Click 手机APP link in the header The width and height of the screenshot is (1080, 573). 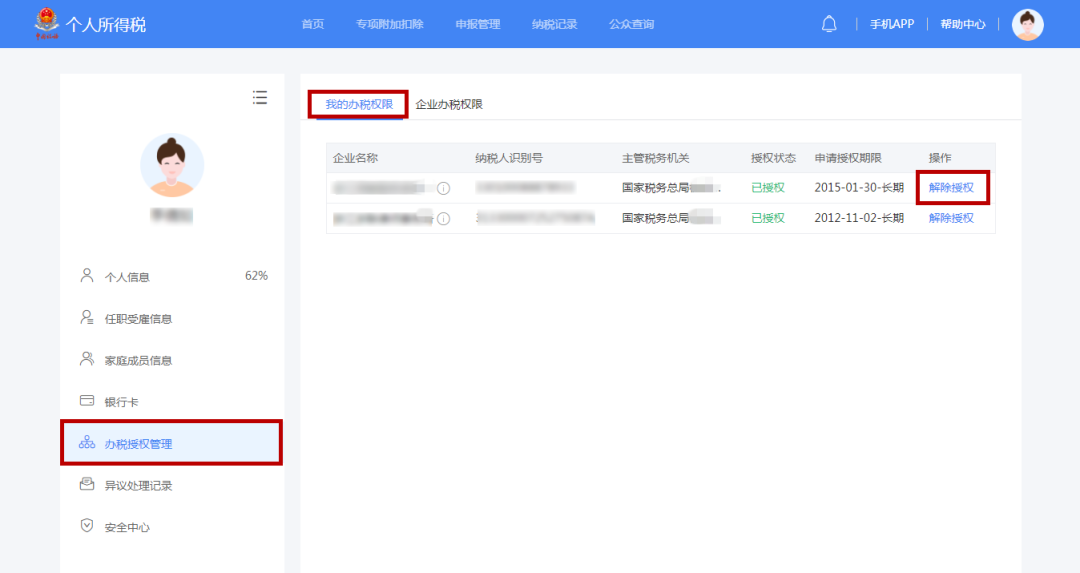[891, 24]
